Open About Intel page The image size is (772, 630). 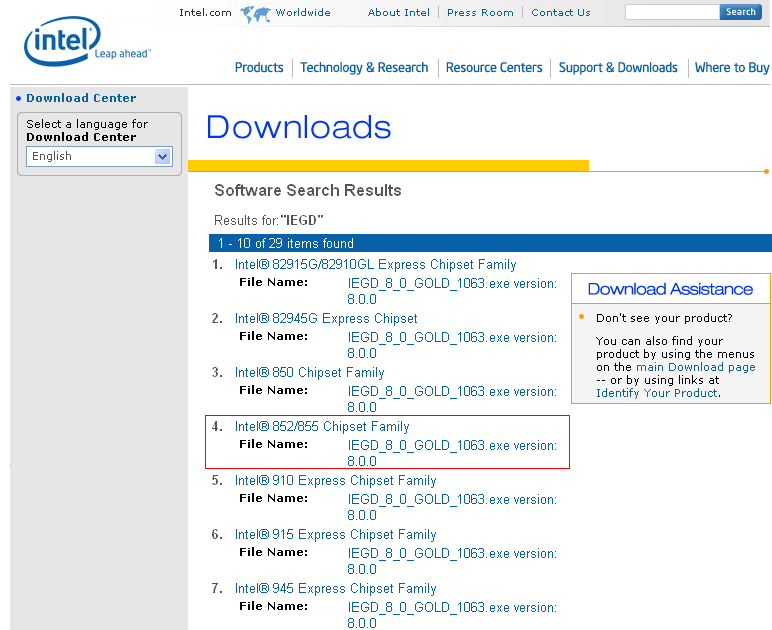[x=399, y=13]
